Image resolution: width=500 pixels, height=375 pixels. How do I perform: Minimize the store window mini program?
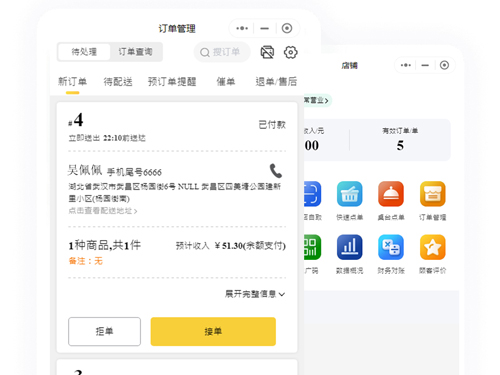425,65
